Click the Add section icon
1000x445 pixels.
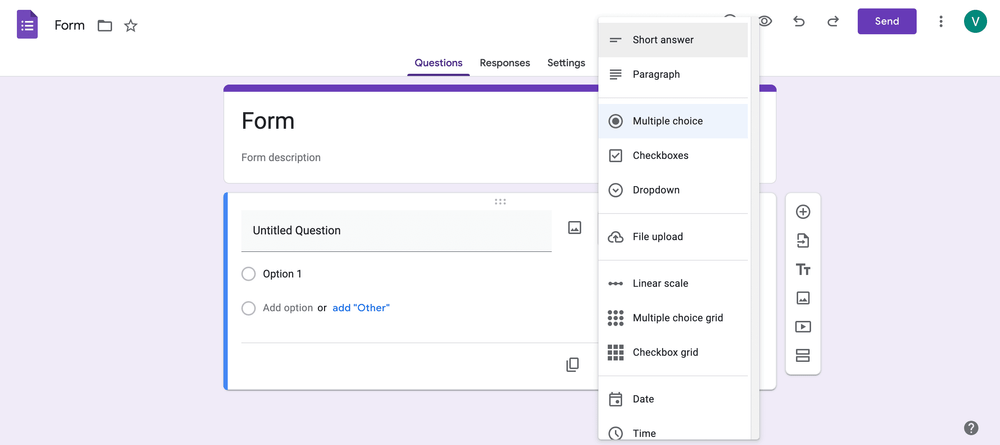(803, 356)
